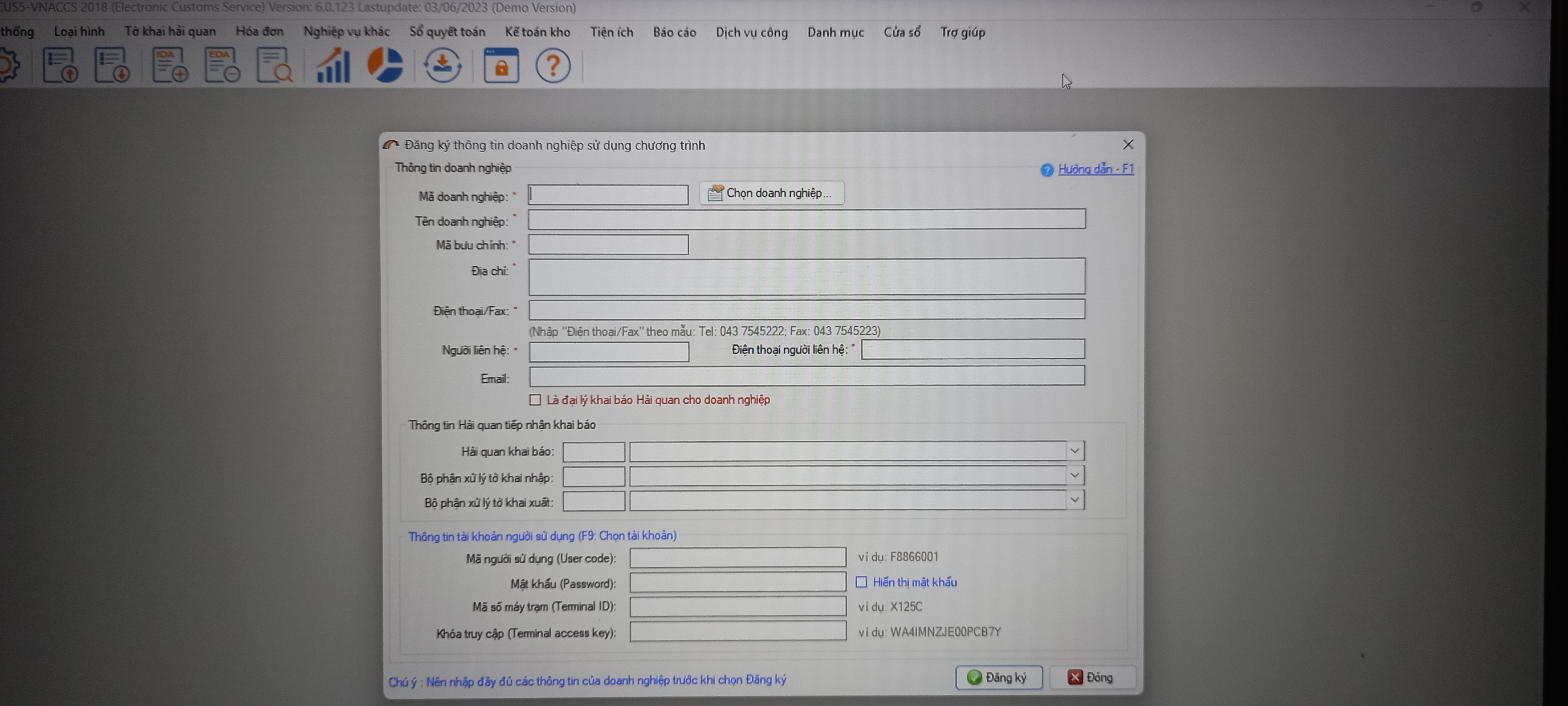Click the window lock icon
The width and height of the screenshot is (1568, 706).
click(501, 65)
